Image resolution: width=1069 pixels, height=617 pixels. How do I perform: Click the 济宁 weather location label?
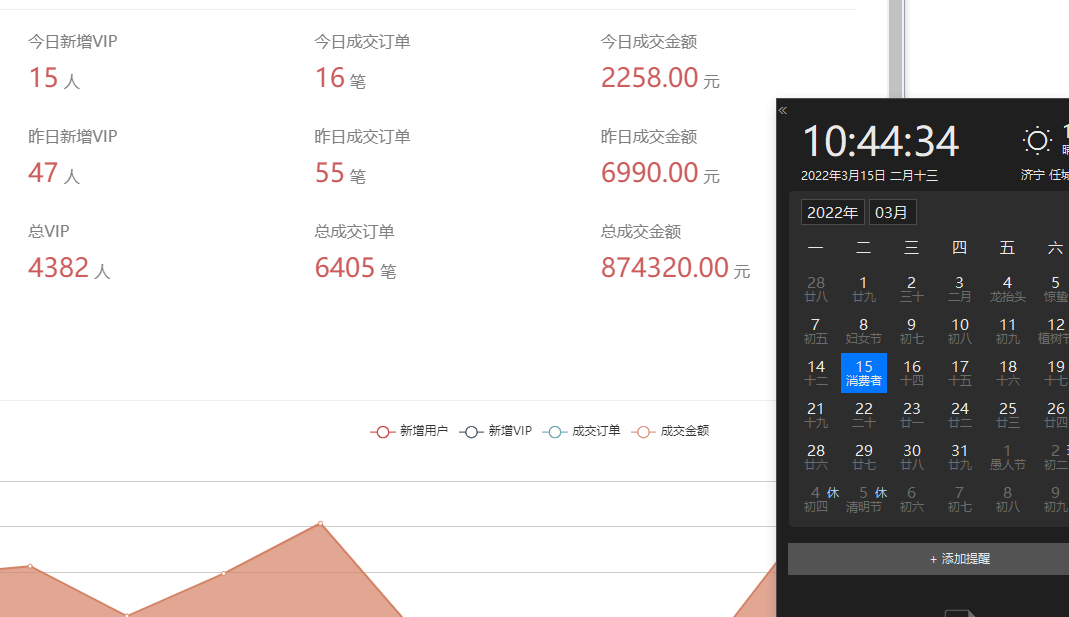(x=1032, y=175)
